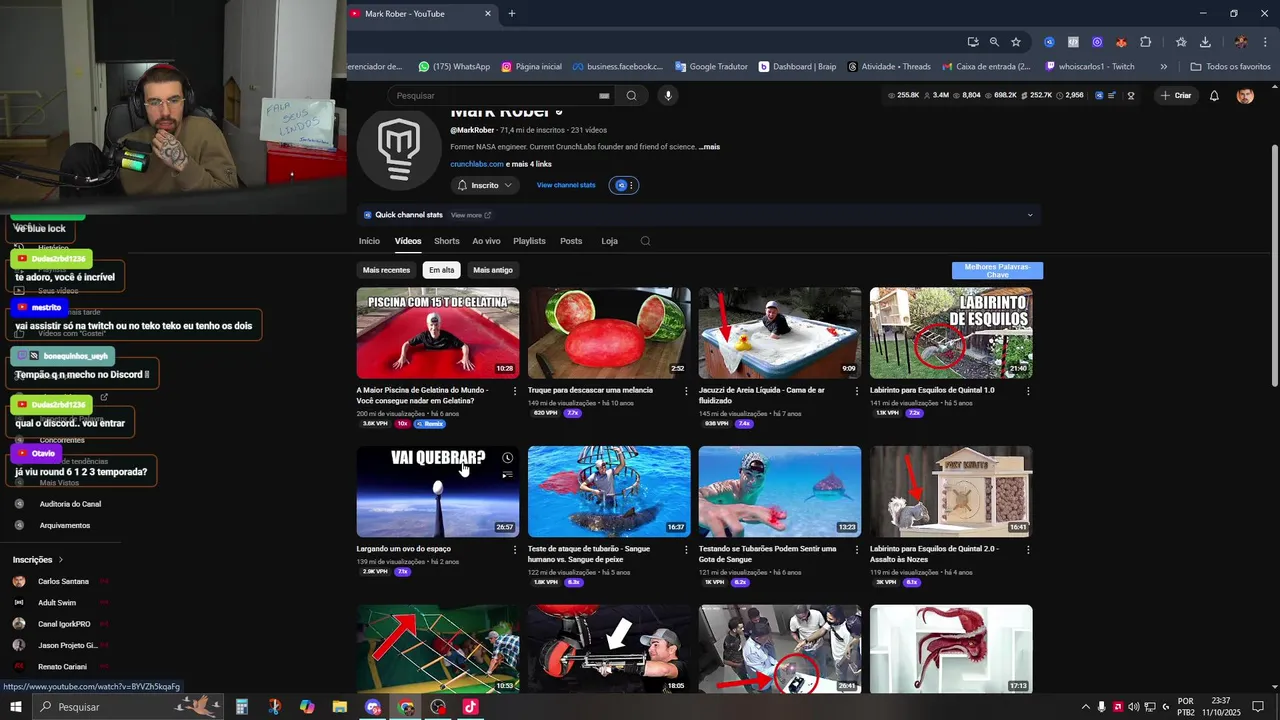The width and height of the screenshot is (1280, 720).
Task: Search within channel using magnifier icon
Action: [x=645, y=241]
